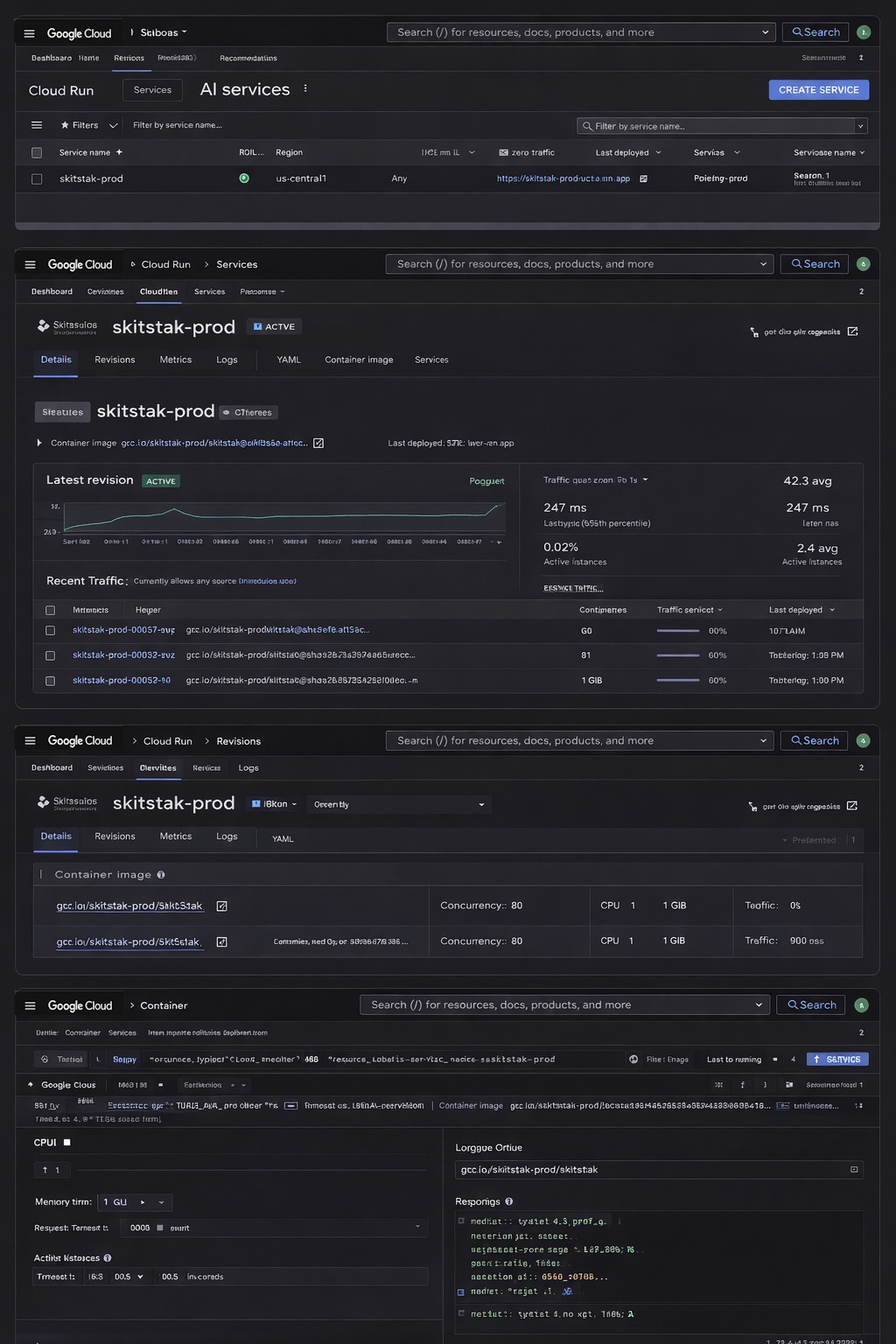Toggle the checkbox on the last Reporigs line
Image resolution: width=896 pixels, height=1344 pixels.
[461, 1312]
